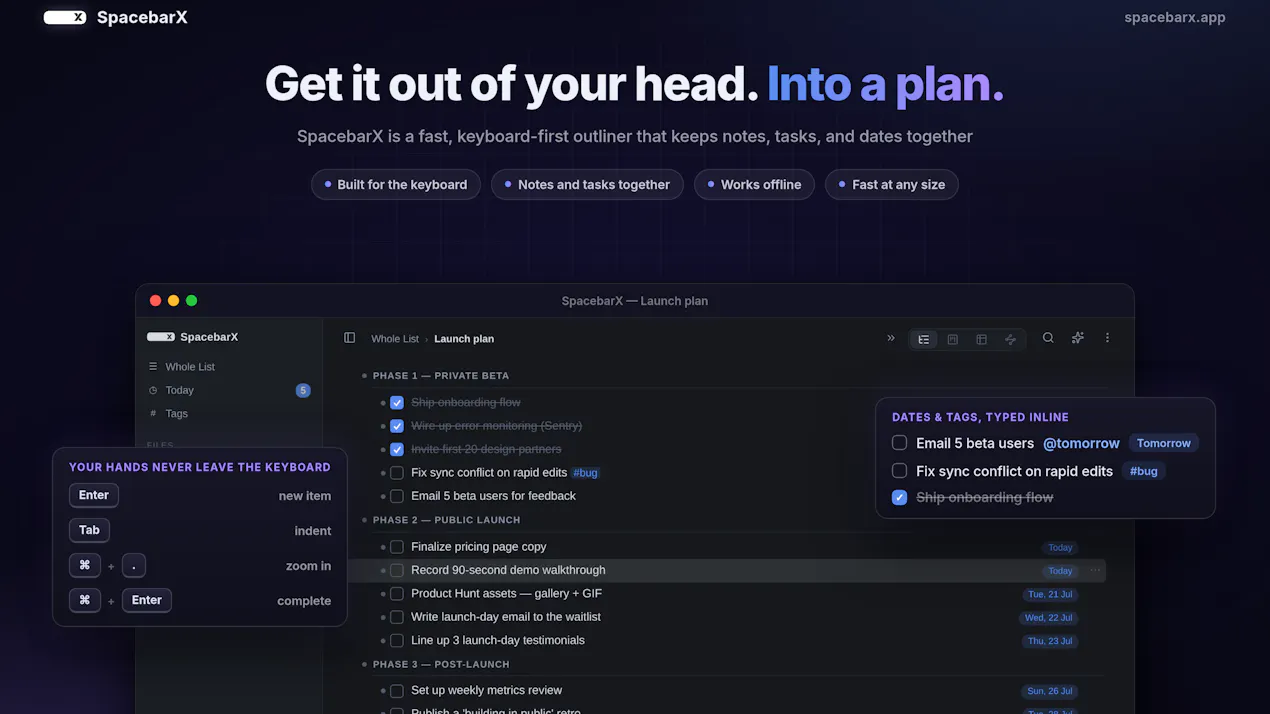Click the #bug tag in outline
The width and height of the screenshot is (1270, 714).
click(x=586, y=473)
